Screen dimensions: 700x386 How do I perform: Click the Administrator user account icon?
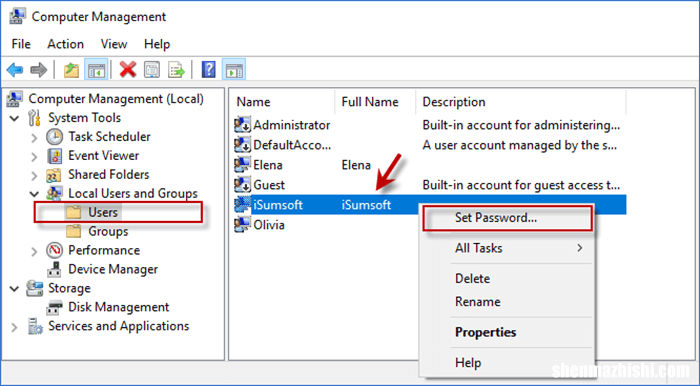[242, 125]
